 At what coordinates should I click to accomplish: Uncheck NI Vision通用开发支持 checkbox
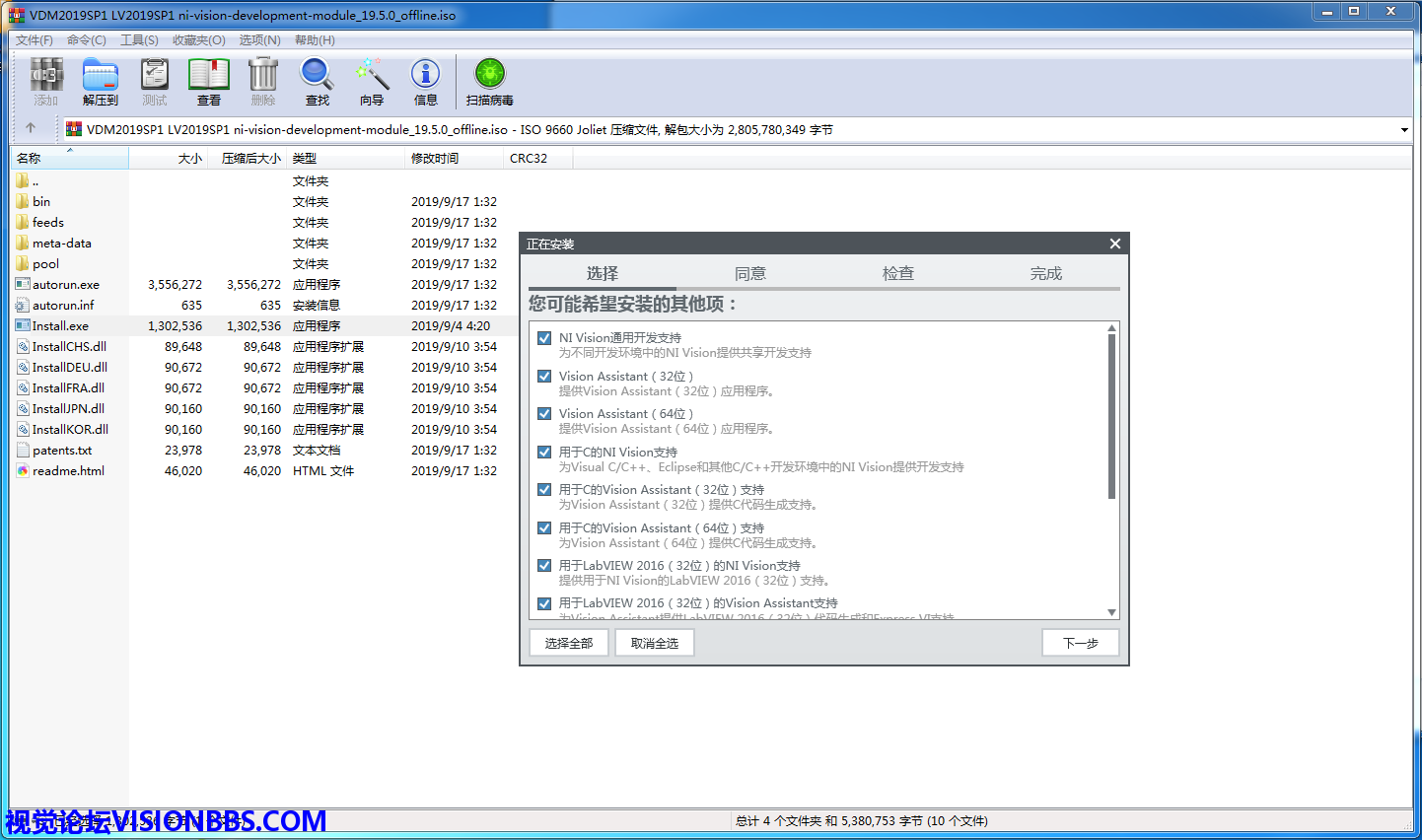click(x=544, y=338)
